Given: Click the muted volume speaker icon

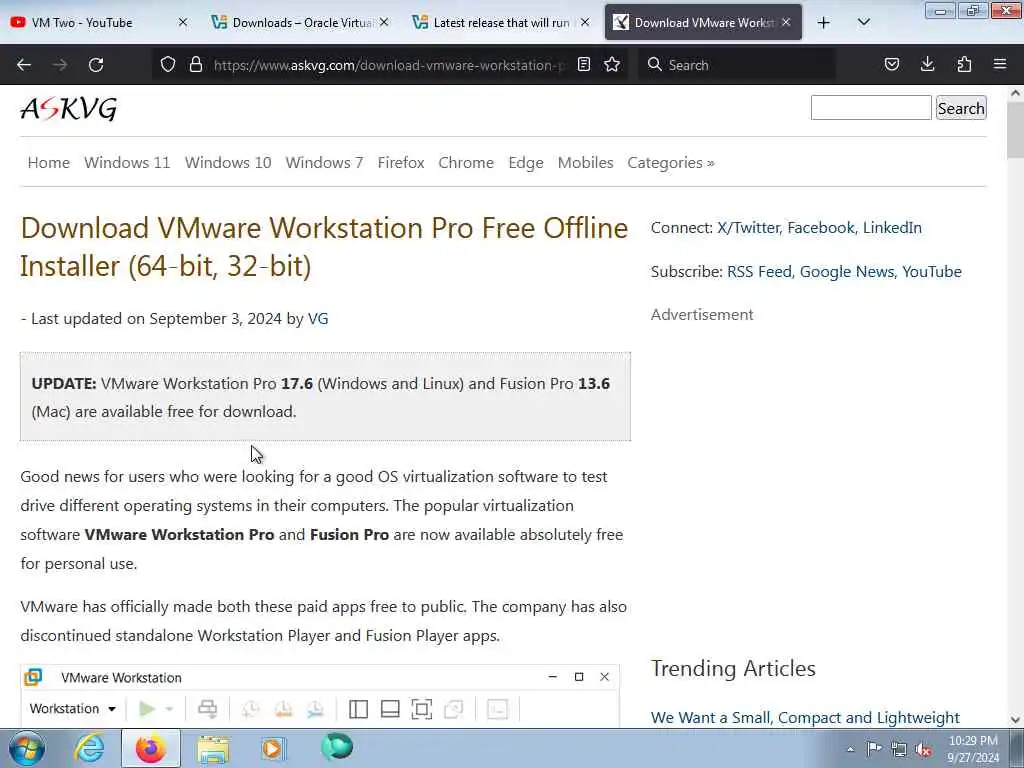Looking at the screenshot, I should (923, 749).
